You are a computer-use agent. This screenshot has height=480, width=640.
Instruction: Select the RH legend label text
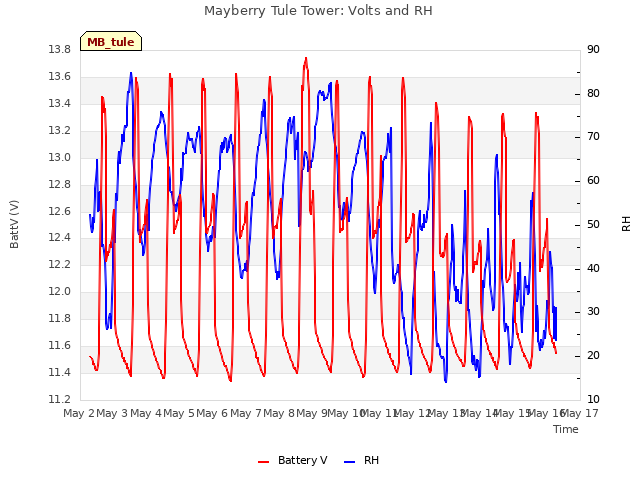(371, 460)
